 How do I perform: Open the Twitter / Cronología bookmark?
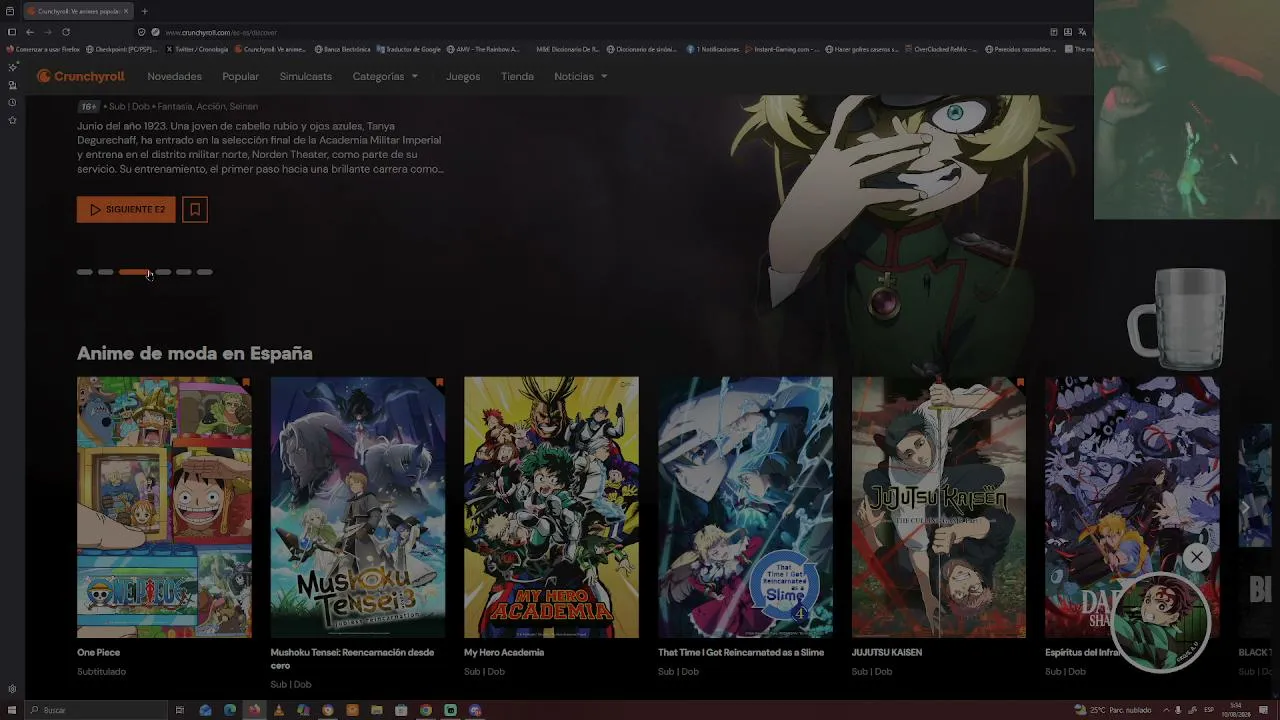click(196, 49)
